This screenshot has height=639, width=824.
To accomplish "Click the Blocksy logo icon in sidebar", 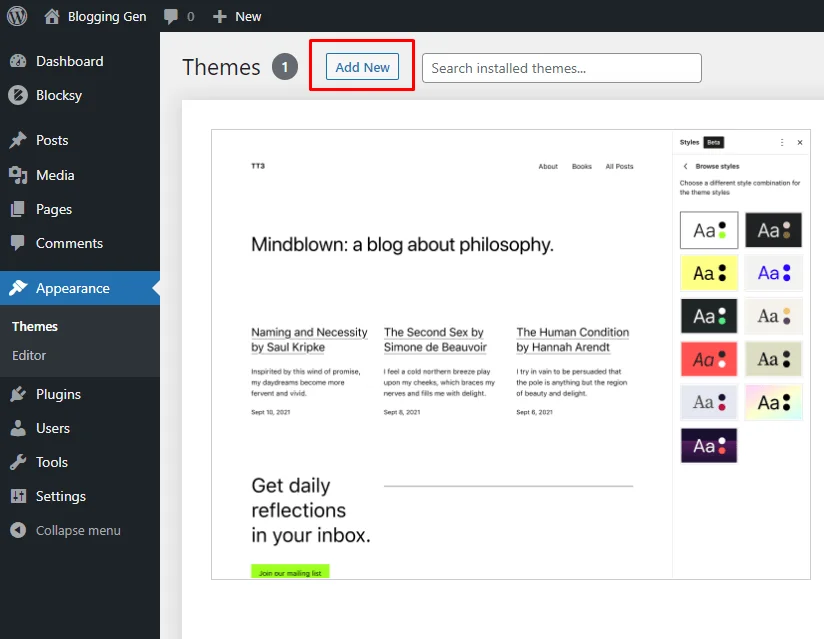I will coord(18,95).
